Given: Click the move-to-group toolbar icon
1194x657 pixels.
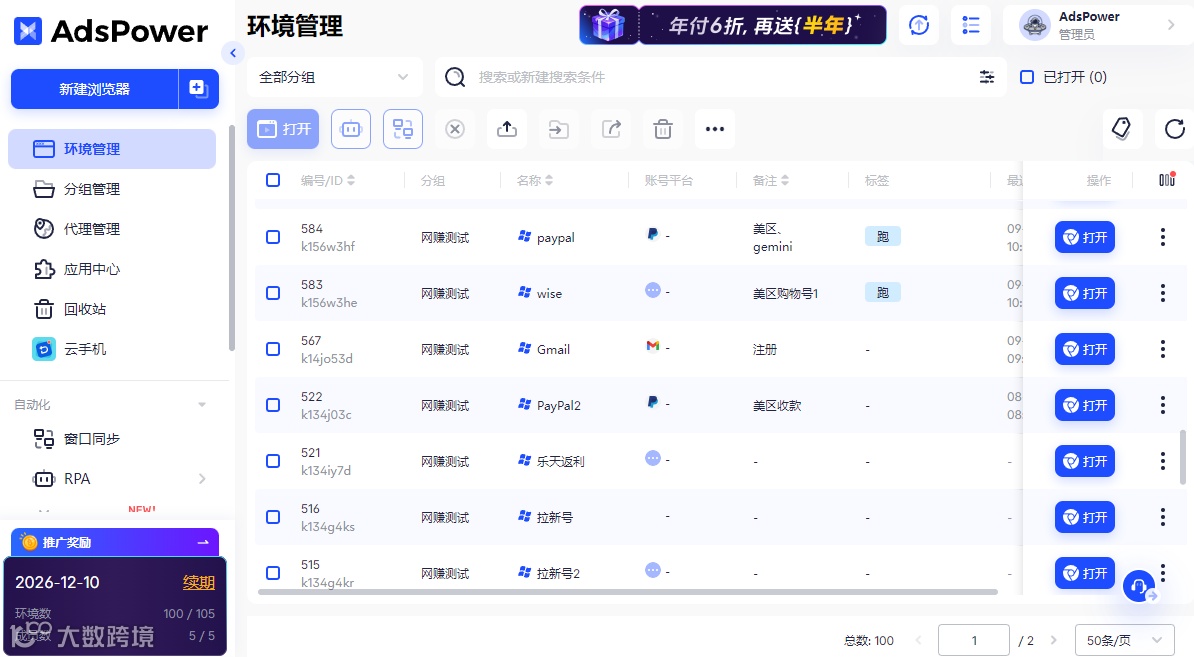Looking at the screenshot, I should point(558,129).
